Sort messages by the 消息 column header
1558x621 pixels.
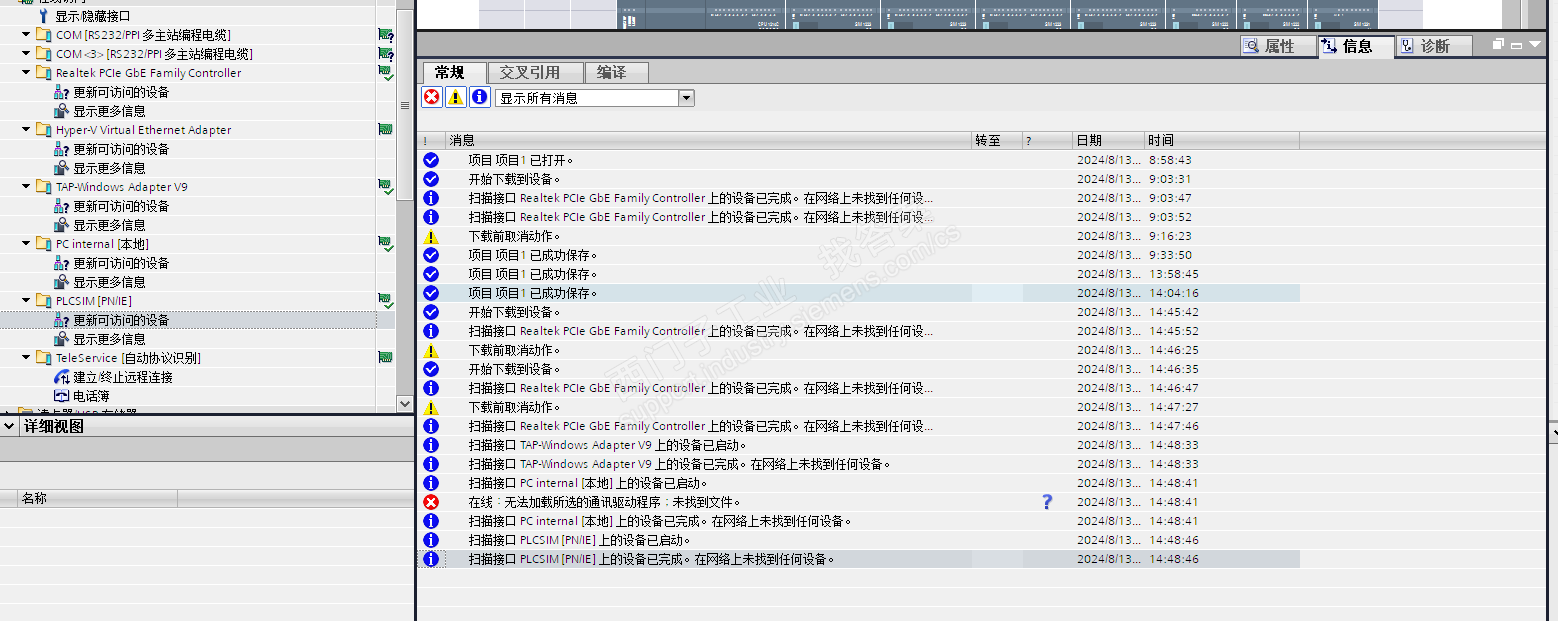coord(708,141)
